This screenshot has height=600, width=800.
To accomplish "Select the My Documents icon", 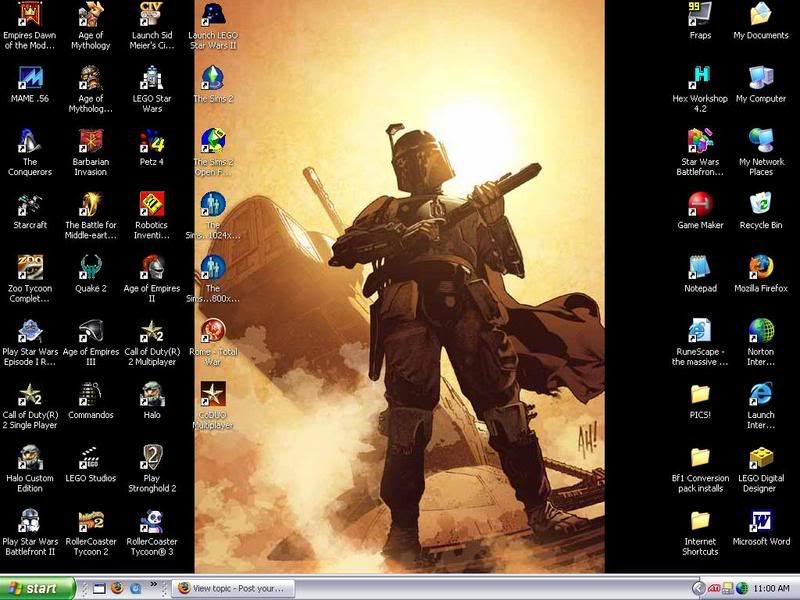I will coord(761,21).
